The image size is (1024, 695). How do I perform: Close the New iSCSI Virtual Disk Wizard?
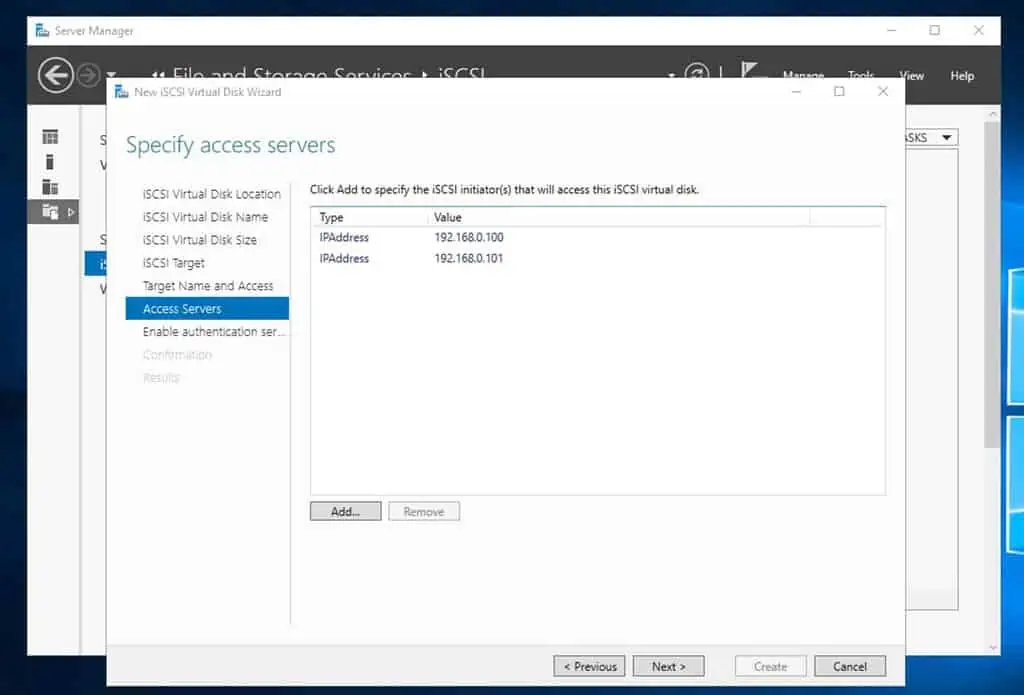[882, 91]
